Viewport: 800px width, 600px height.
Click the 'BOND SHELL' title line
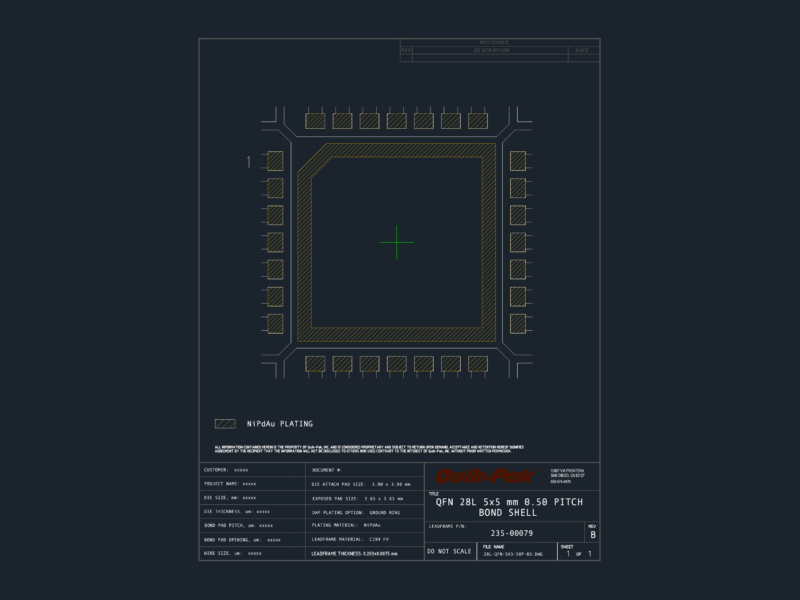508,513
